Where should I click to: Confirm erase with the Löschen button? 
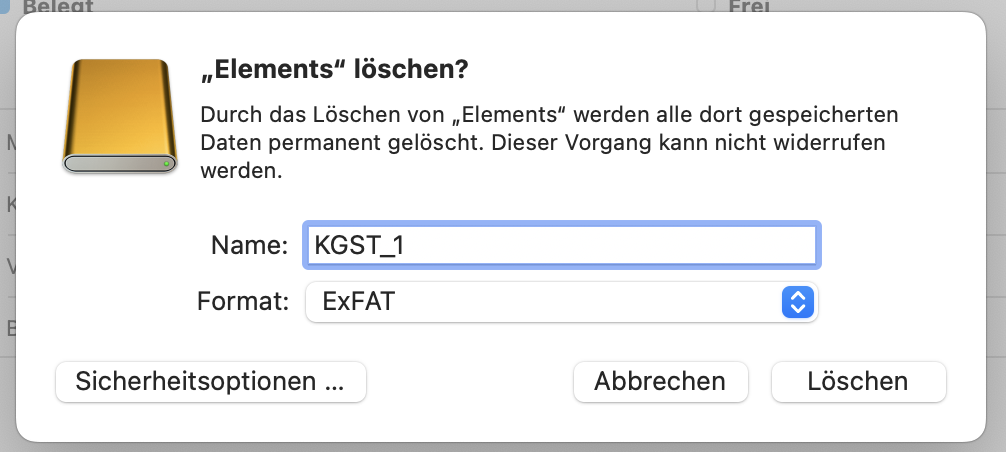pyautogui.click(x=858, y=381)
